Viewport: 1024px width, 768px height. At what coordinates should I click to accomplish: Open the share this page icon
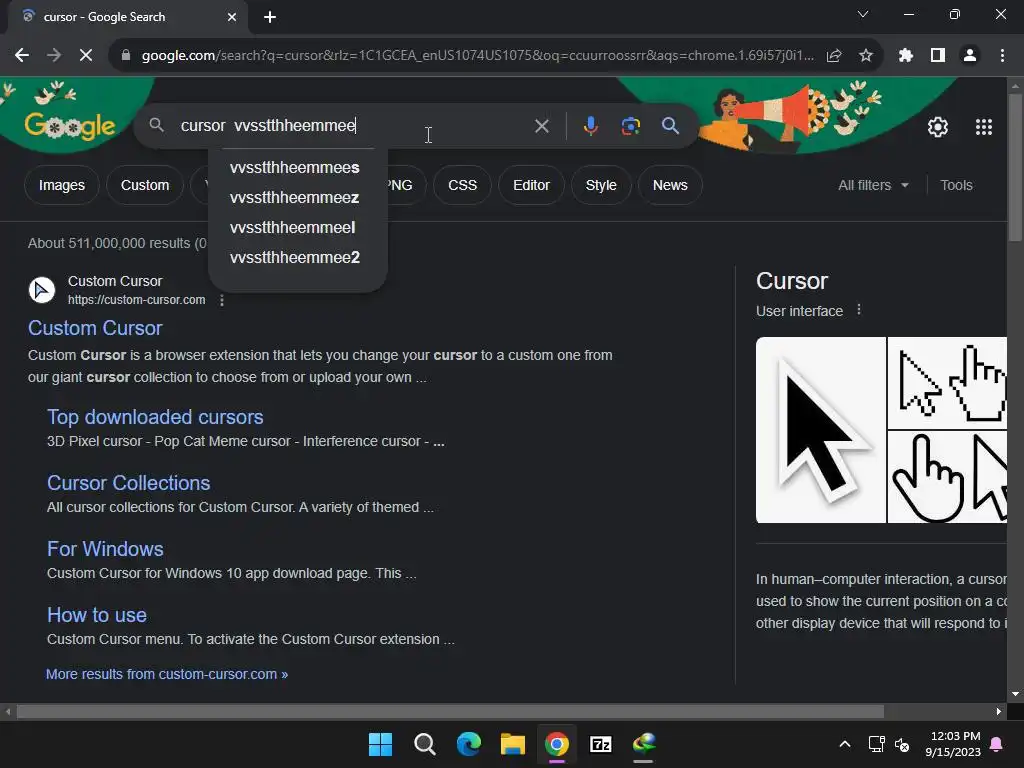[x=833, y=56]
